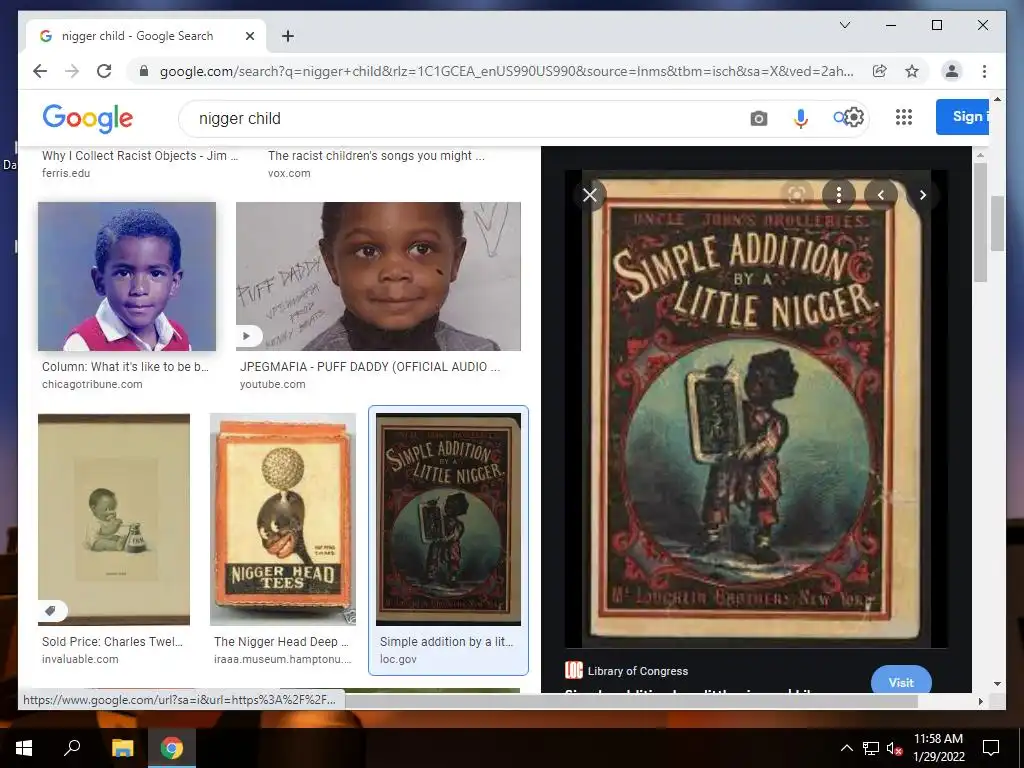The height and width of the screenshot is (768, 1024).
Task: Close the Google Search browser tab
Action: click(x=249, y=36)
